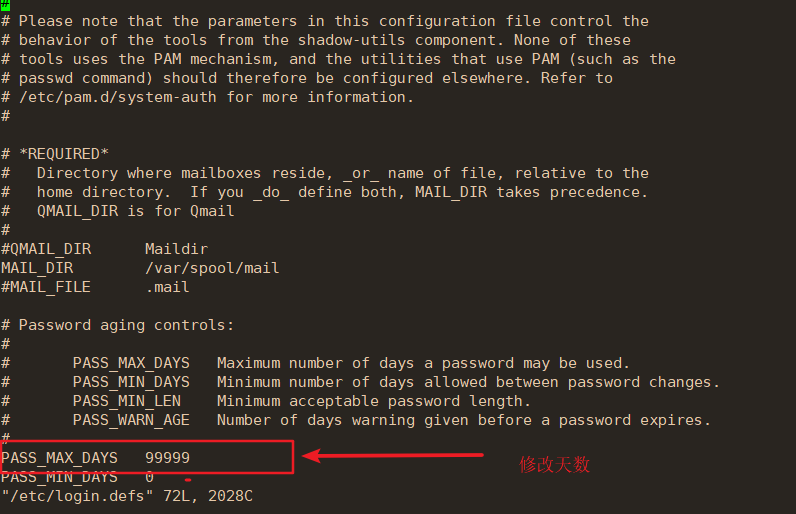Click PASS_MIN_LEN in the comment block

click(x=126, y=401)
